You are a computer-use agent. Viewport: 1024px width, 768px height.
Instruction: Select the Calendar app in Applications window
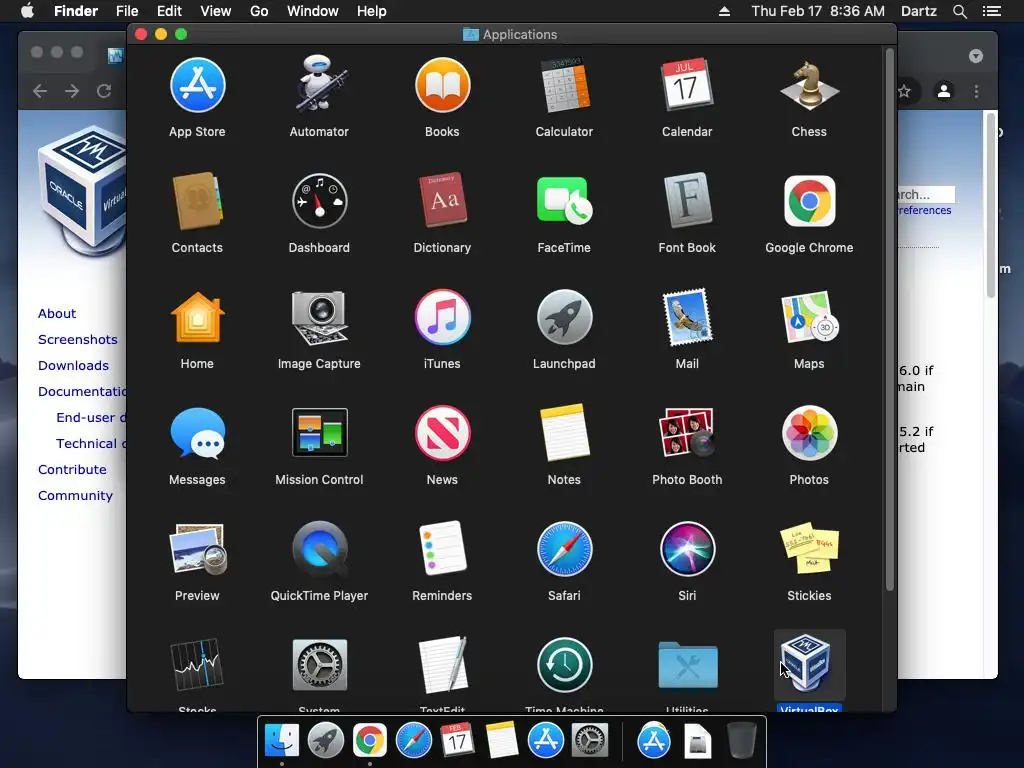click(687, 86)
